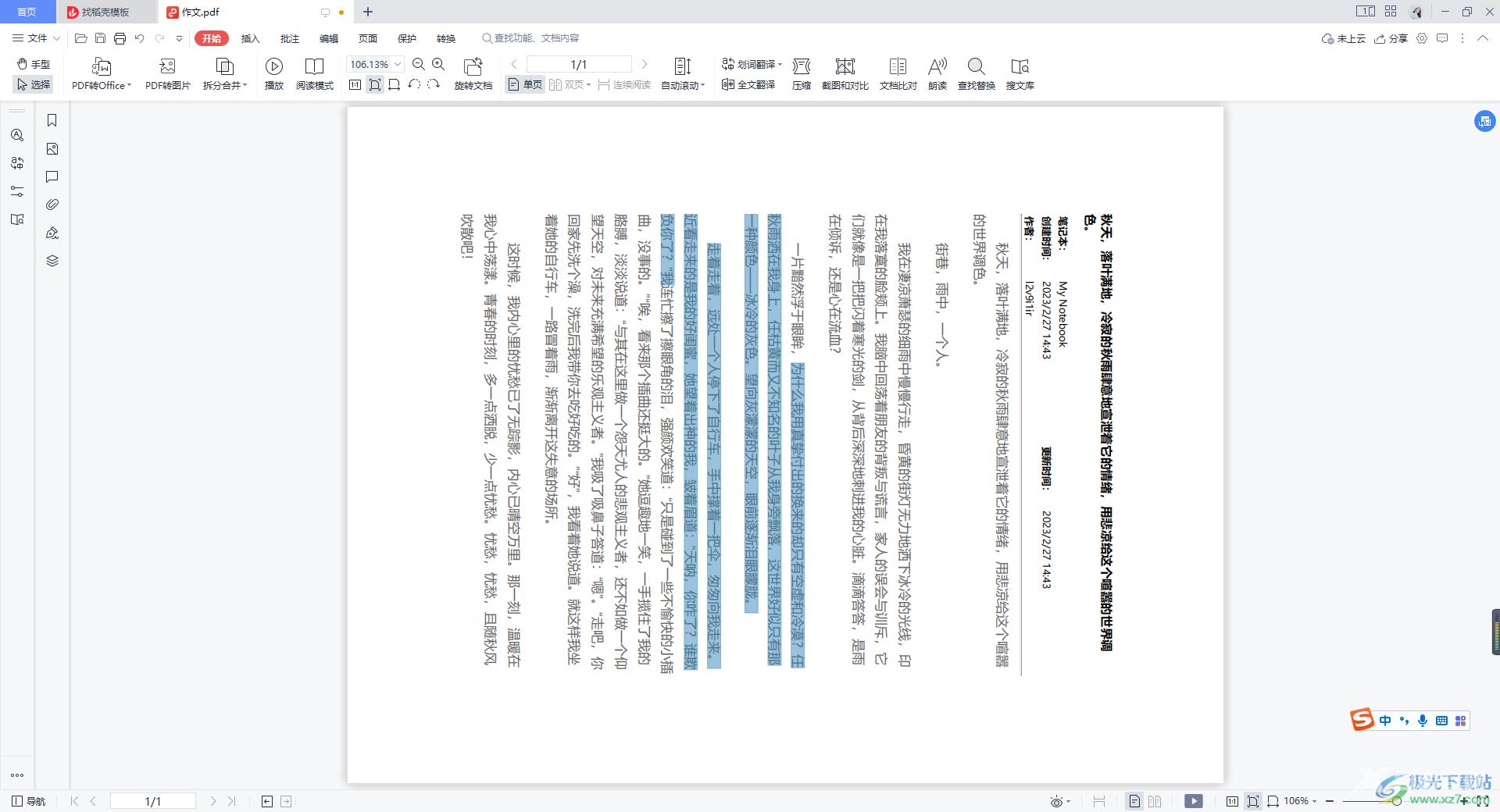Enter 阅读模式 reading mode
This screenshot has height=812, width=1500.
(314, 66)
